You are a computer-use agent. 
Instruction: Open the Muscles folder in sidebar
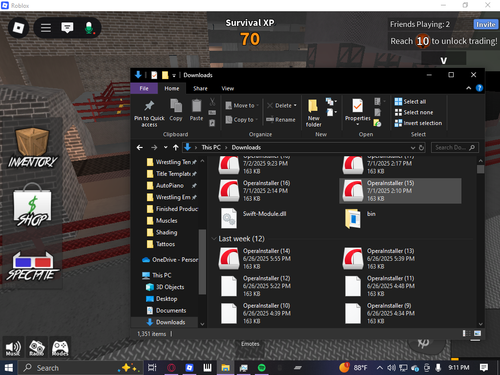162,221
